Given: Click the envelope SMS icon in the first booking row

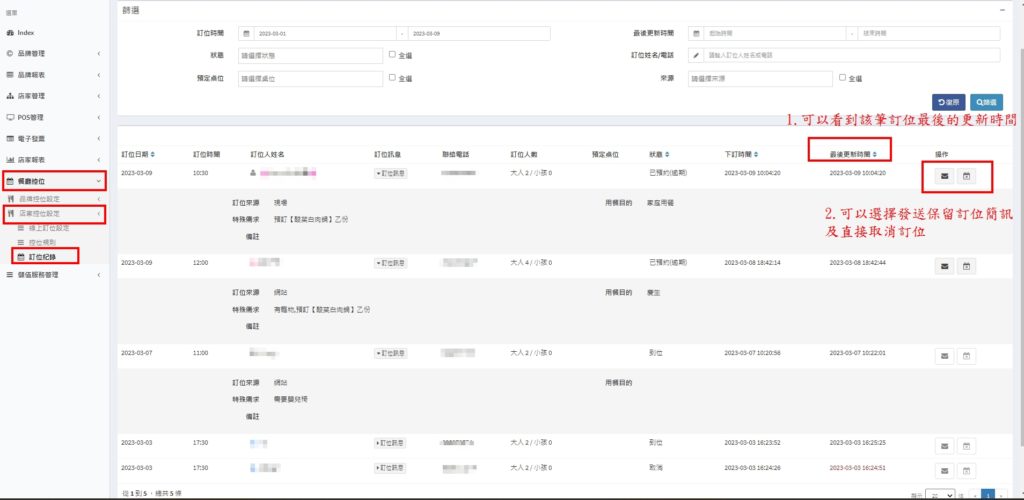Looking at the screenshot, I should tap(945, 177).
